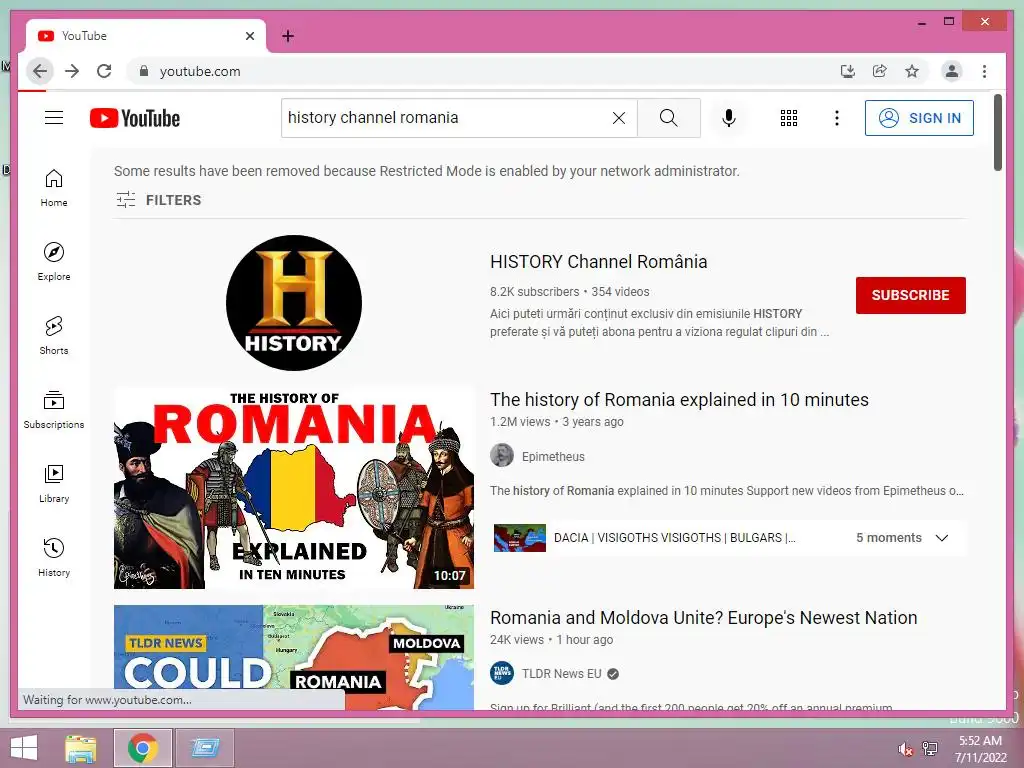
Task: Bookmark this page with the star icon
Action: 912,71
